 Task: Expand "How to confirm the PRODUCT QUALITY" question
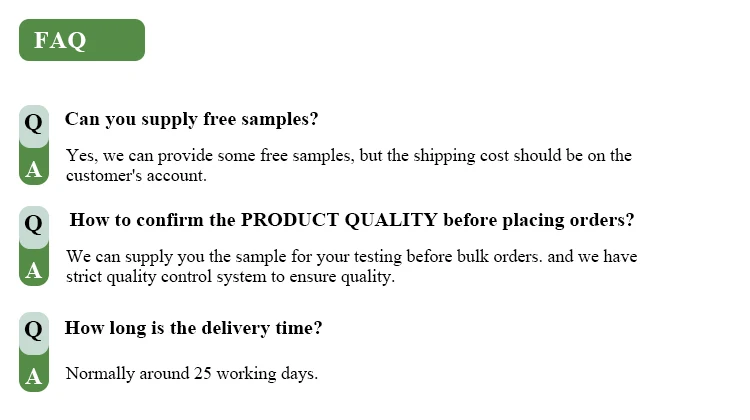[x=352, y=220]
